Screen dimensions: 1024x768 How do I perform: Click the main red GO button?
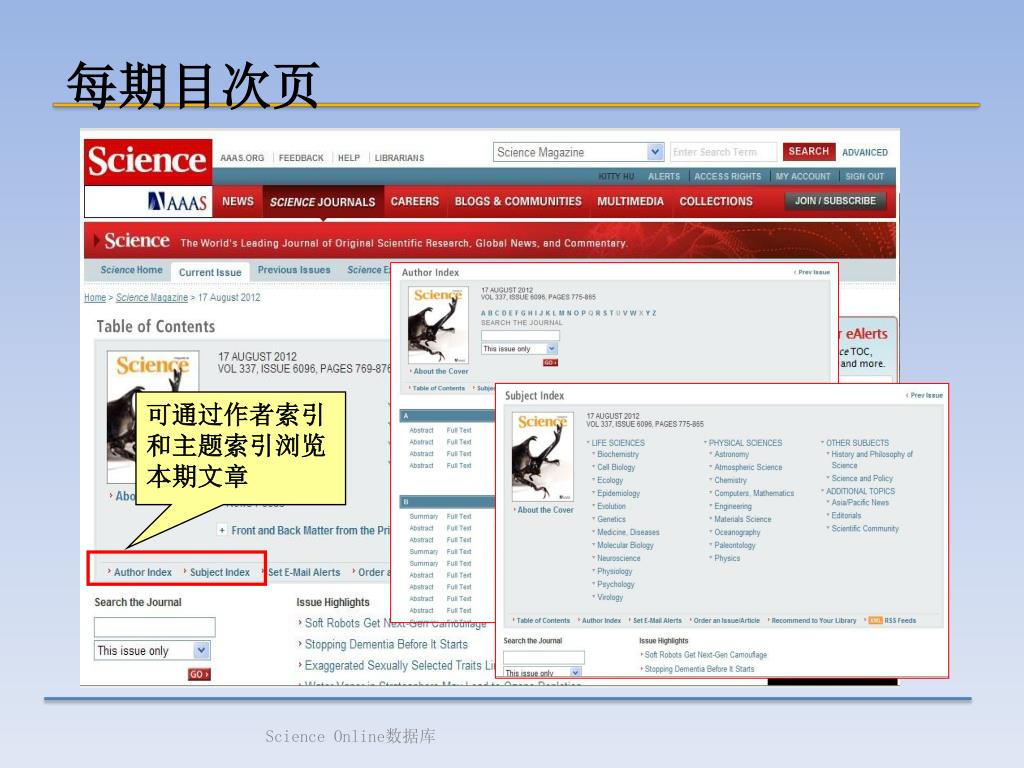tap(199, 674)
